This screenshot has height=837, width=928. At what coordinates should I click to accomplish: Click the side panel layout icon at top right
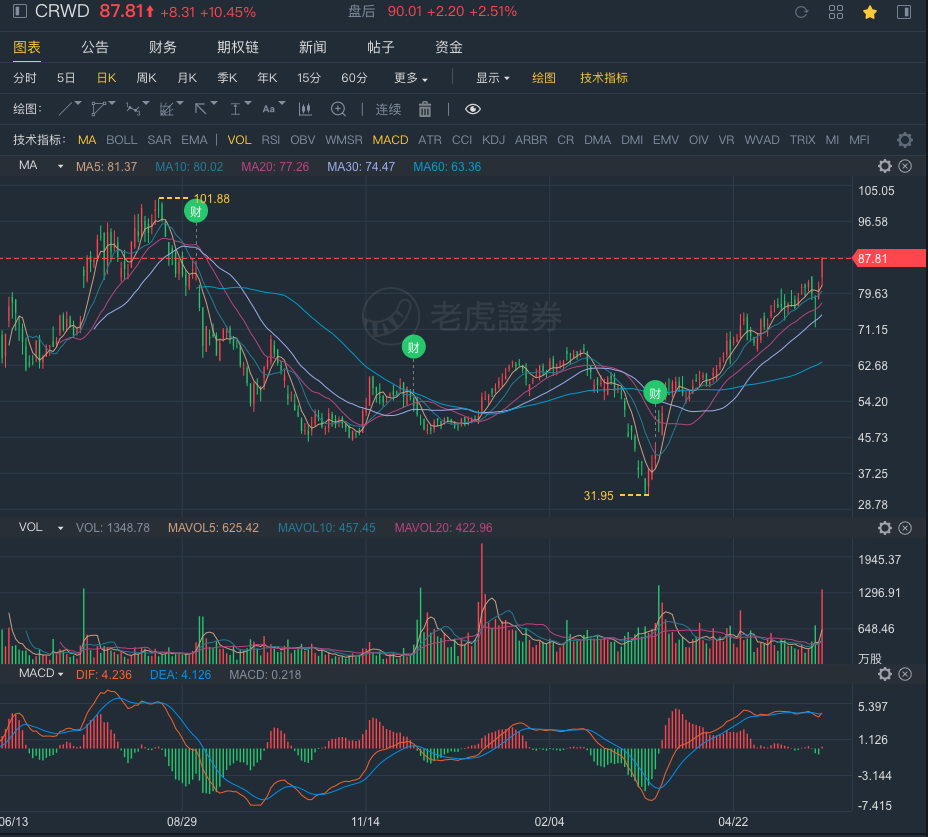(904, 12)
